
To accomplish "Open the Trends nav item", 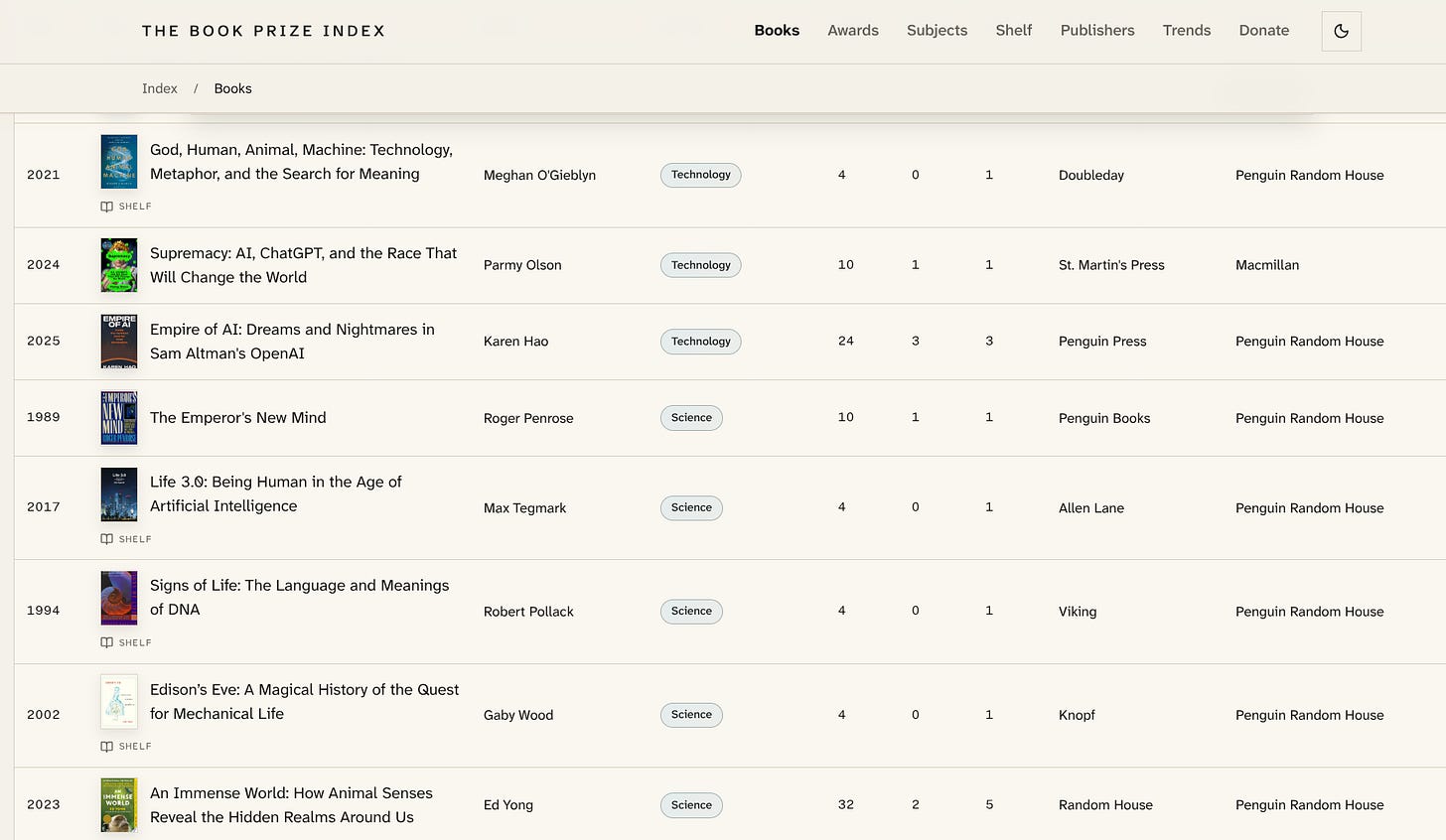I will point(1187,31).
